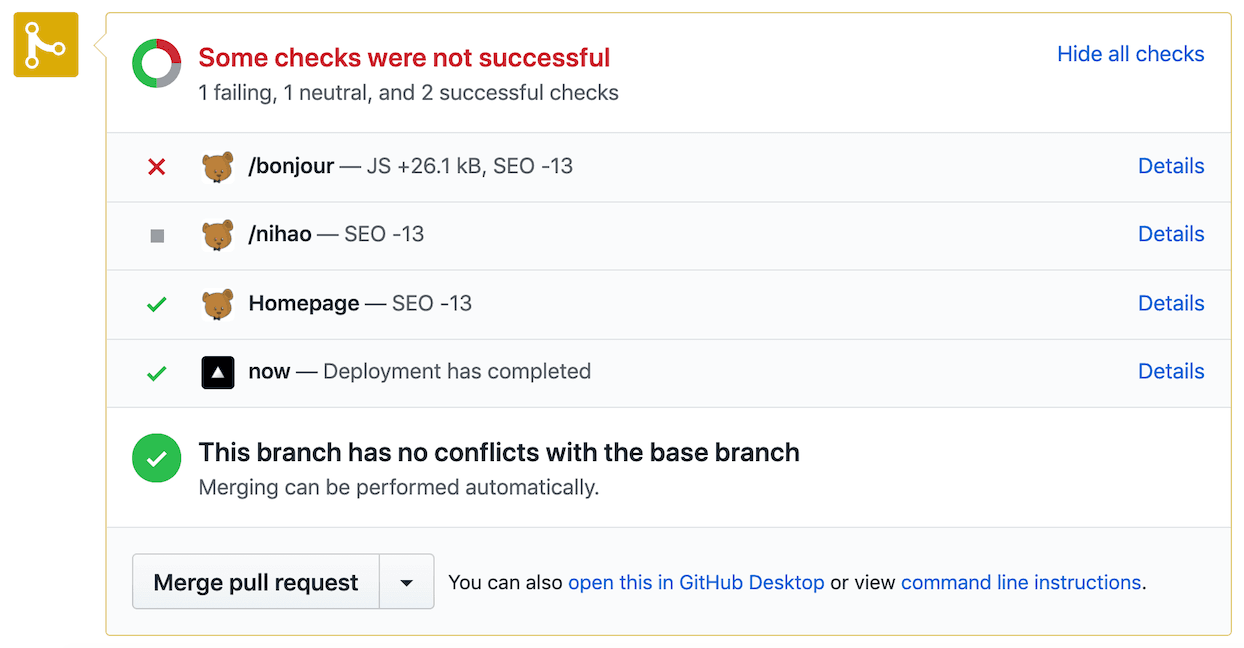Click the green circle mergeable status badge
The width and height of the screenshot is (1244, 648).
[156, 457]
